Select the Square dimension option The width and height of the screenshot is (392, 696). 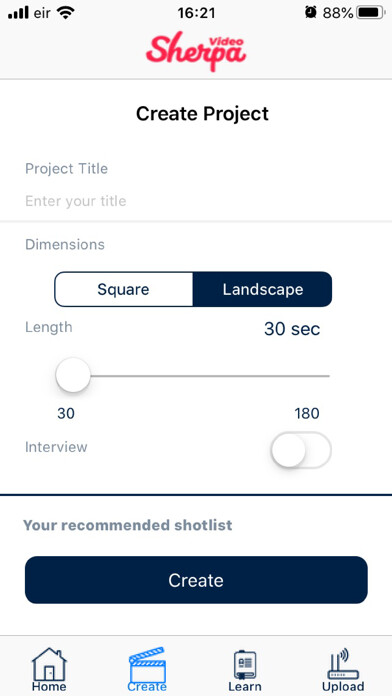123,289
